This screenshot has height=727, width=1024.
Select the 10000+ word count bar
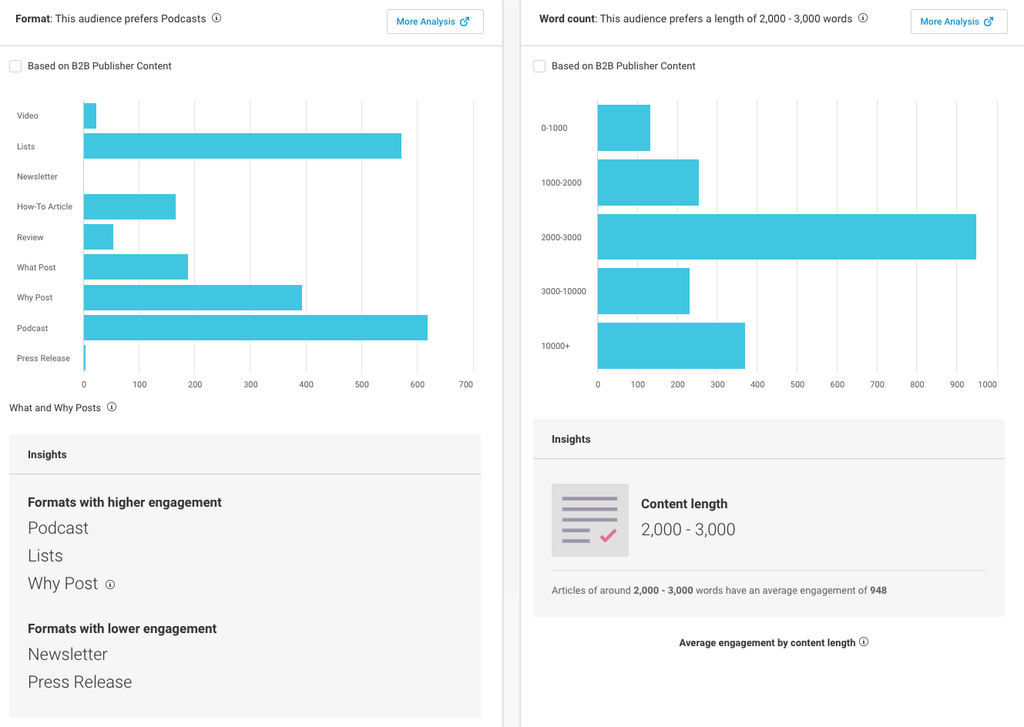tap(671, 346)
